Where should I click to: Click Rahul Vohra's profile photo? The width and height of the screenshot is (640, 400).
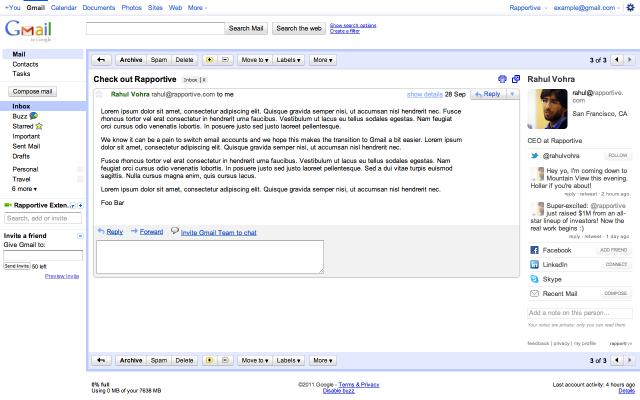(x=547, y=109)
